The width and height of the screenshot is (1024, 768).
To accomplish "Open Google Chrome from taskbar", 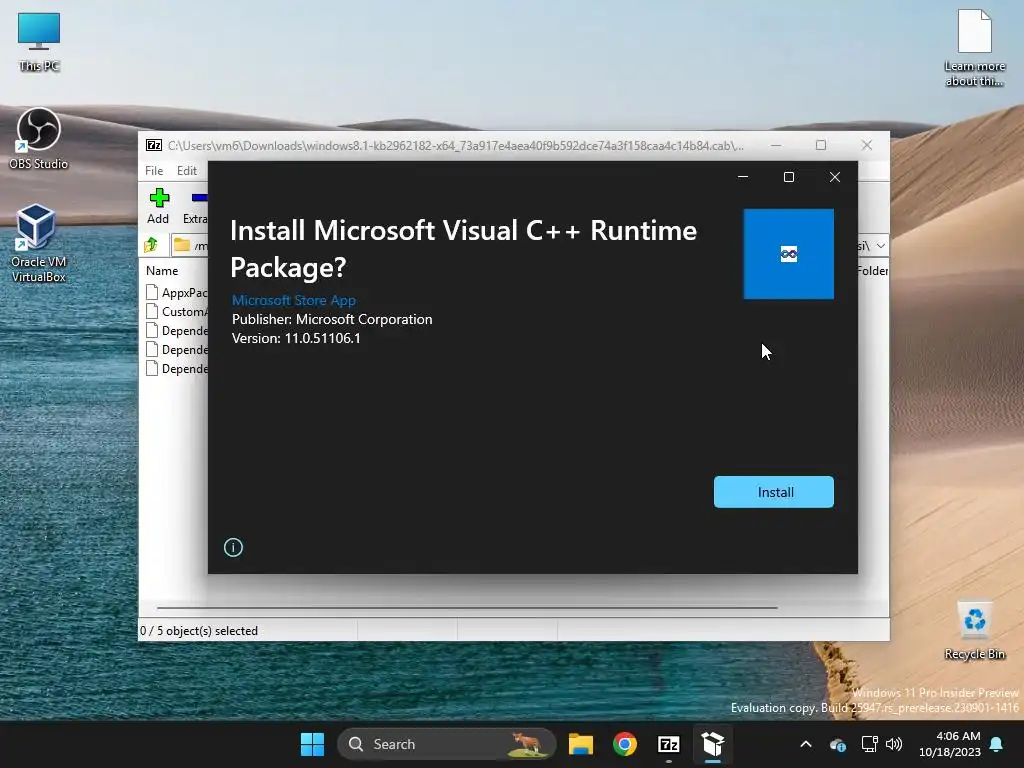I will click(625, 744).
